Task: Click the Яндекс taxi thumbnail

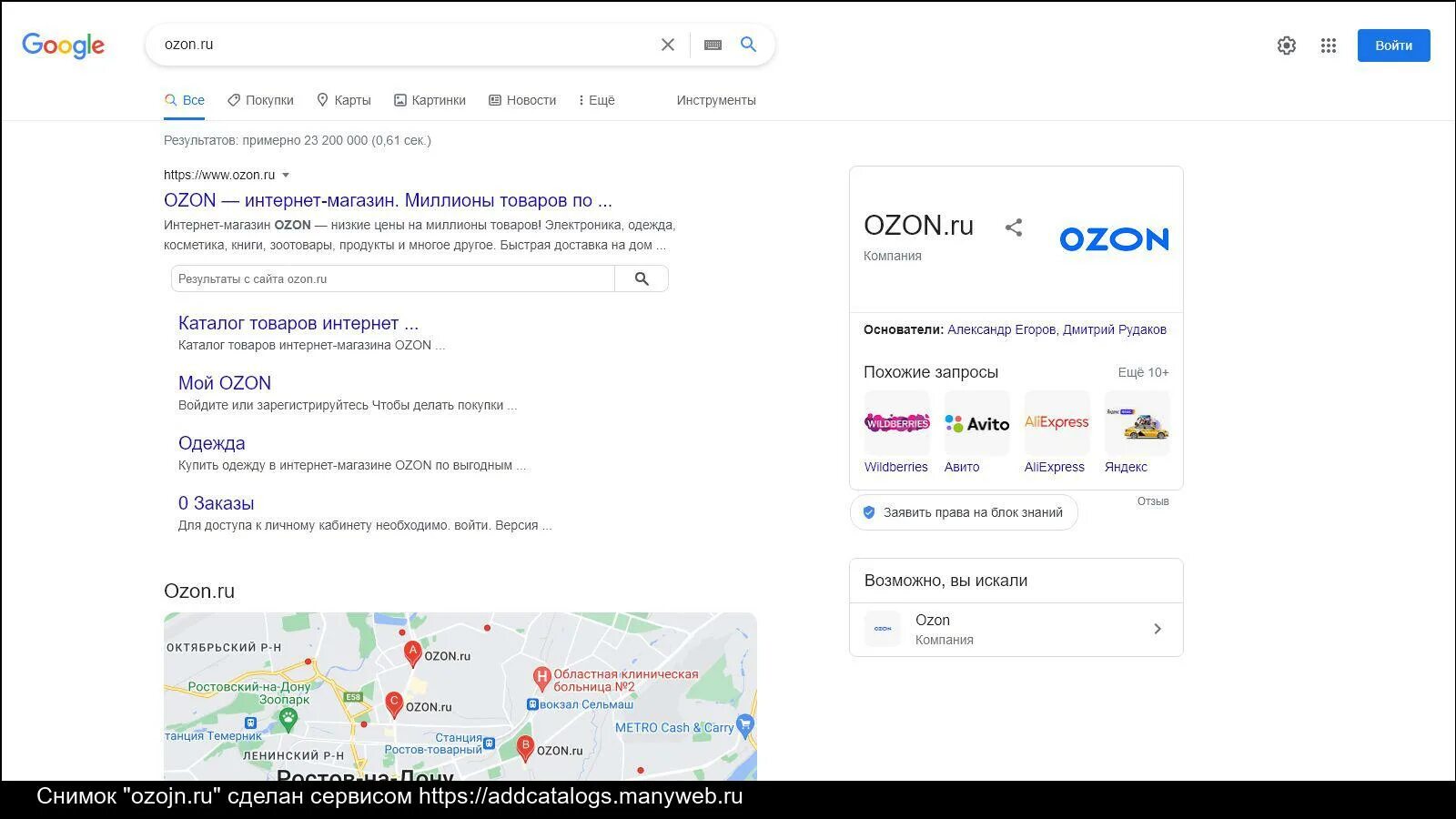Action: tap(1137, 423)
